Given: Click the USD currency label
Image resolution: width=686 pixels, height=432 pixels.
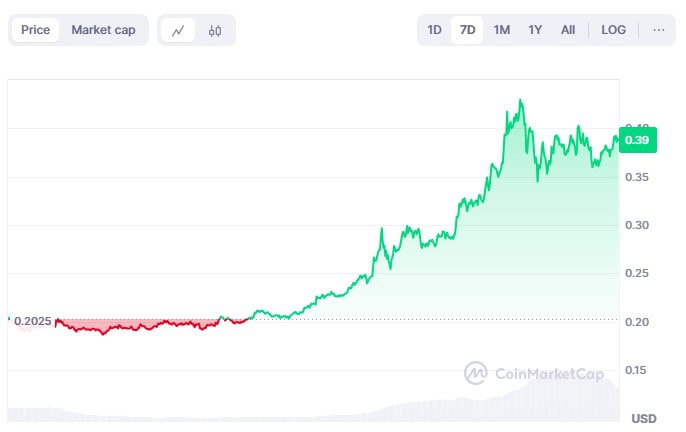Looking at the screenshot, I should tap(643, 417).
